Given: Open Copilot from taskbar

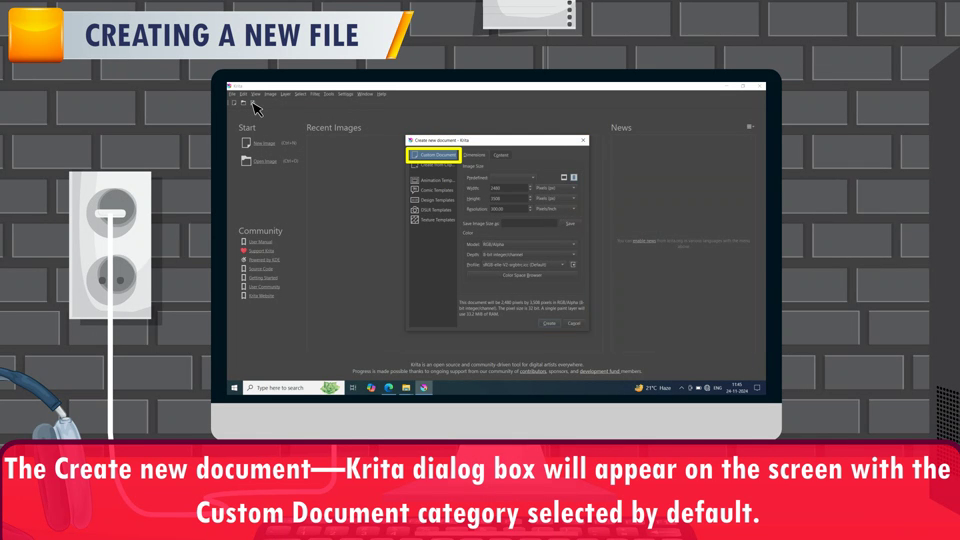Looking at the screenshot, I should pyautogui.click(x=371, y=388).
